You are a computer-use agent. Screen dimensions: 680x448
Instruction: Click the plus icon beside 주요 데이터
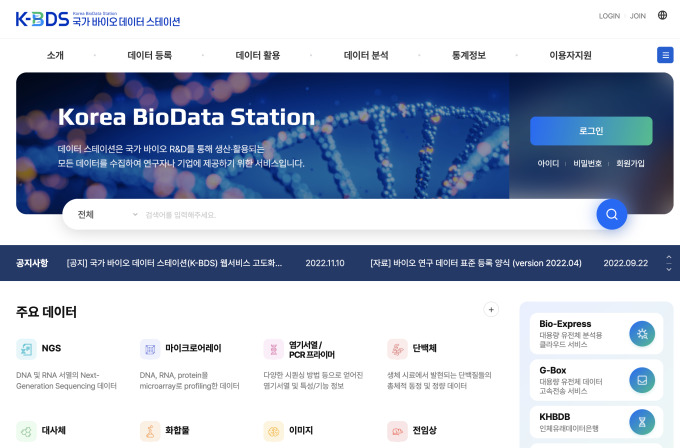[x=491, y=310]
